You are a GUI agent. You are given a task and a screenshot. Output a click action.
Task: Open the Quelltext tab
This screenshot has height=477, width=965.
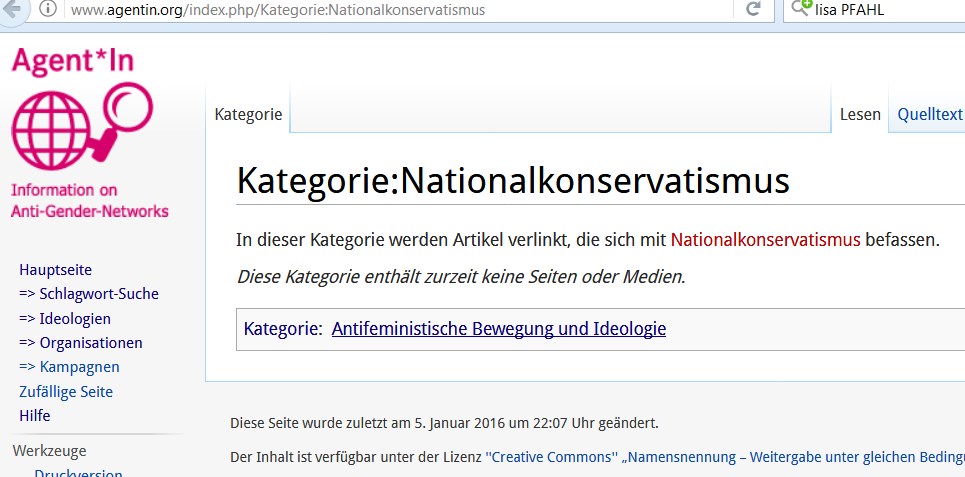click(x=930, y=114)
